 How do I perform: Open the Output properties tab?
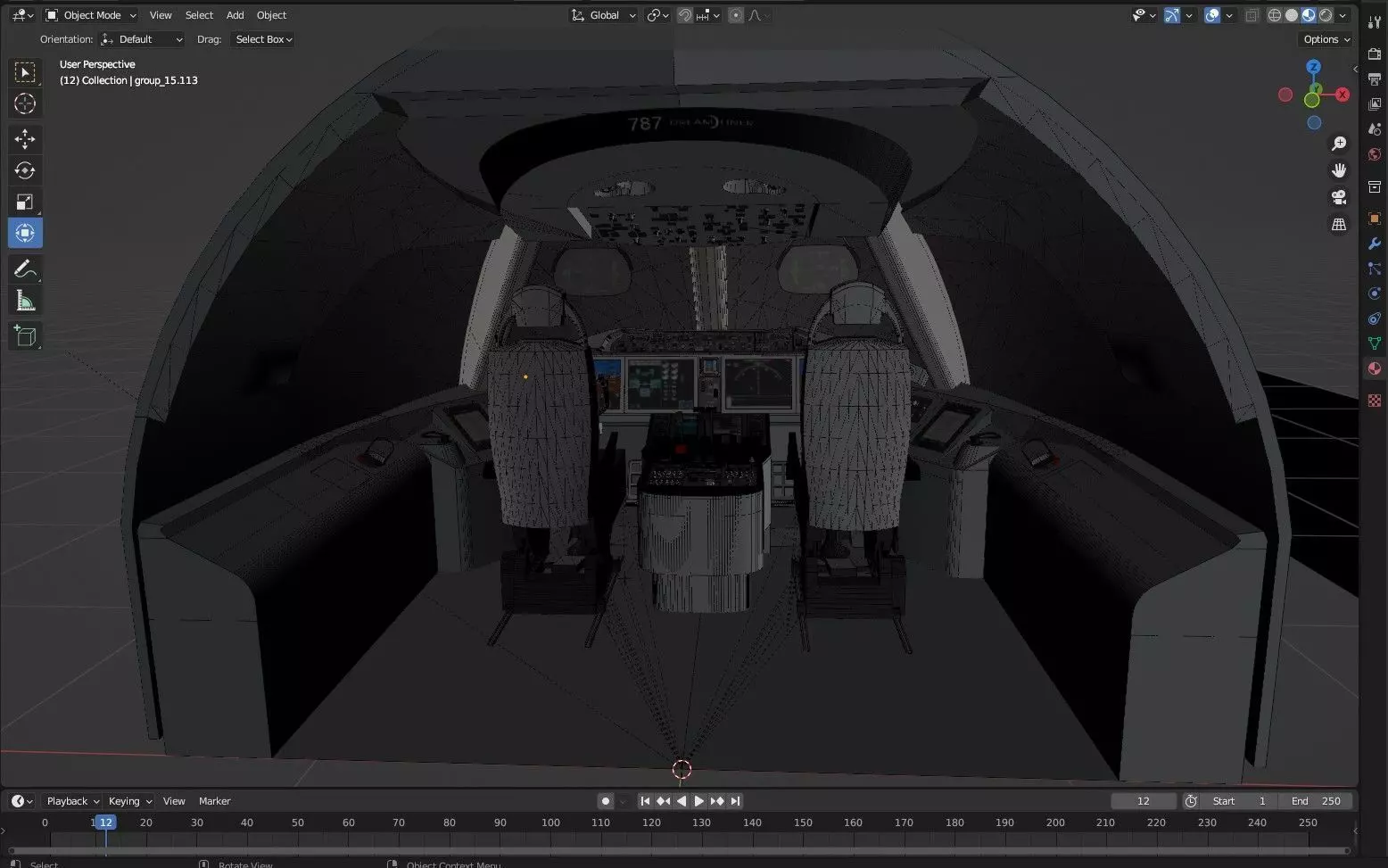coord(1375,79)
